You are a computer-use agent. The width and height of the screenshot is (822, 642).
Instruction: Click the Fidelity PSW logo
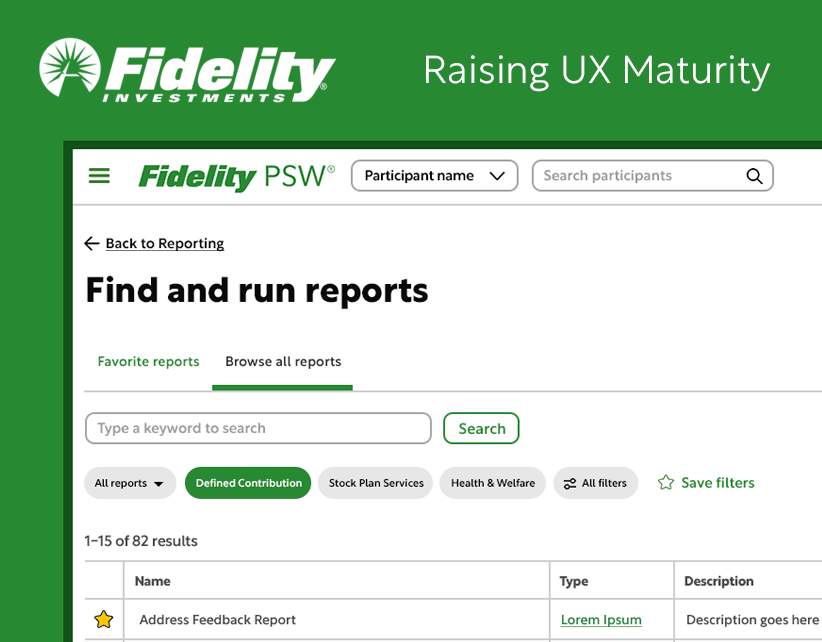pos(236,177)
